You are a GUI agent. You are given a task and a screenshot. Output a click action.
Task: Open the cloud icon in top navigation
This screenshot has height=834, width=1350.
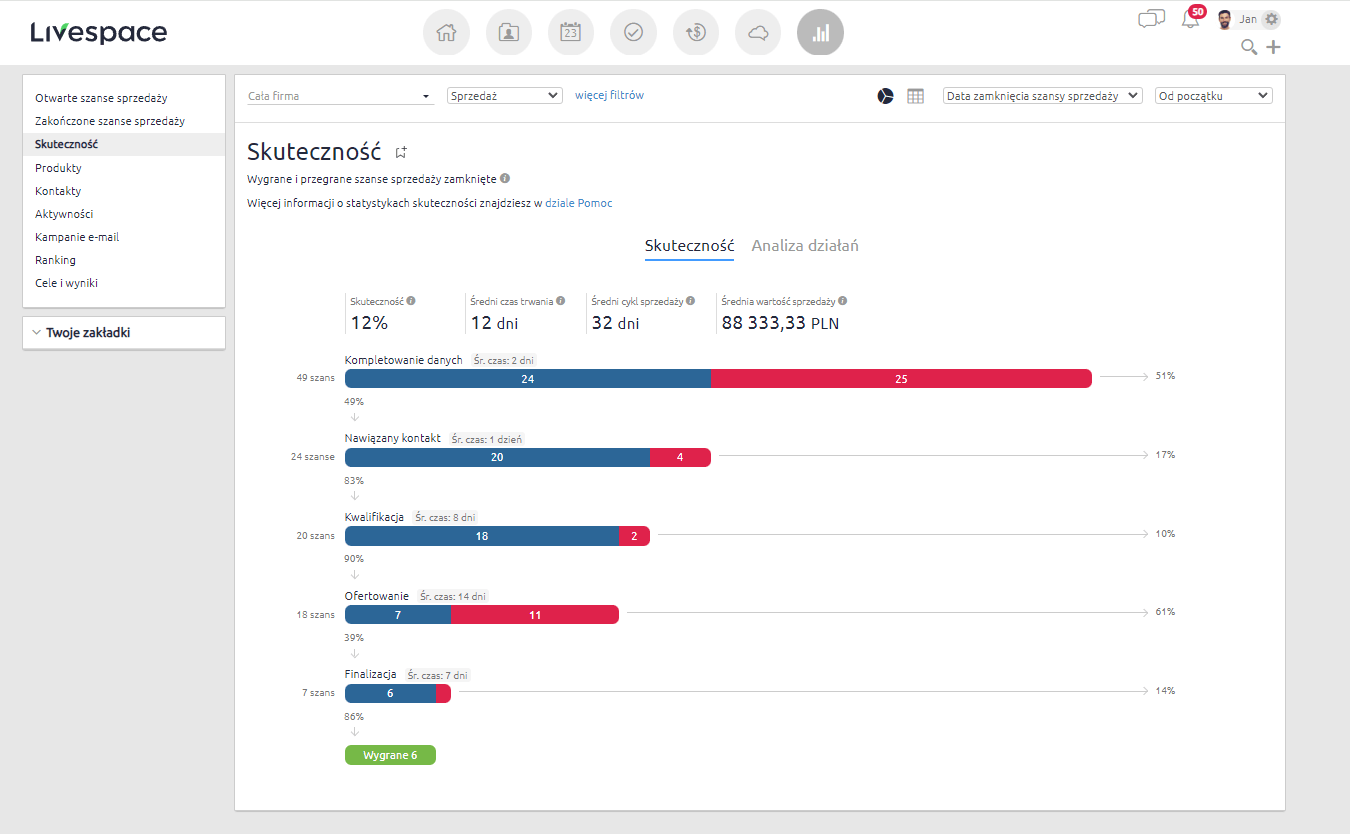click(757, 33)
